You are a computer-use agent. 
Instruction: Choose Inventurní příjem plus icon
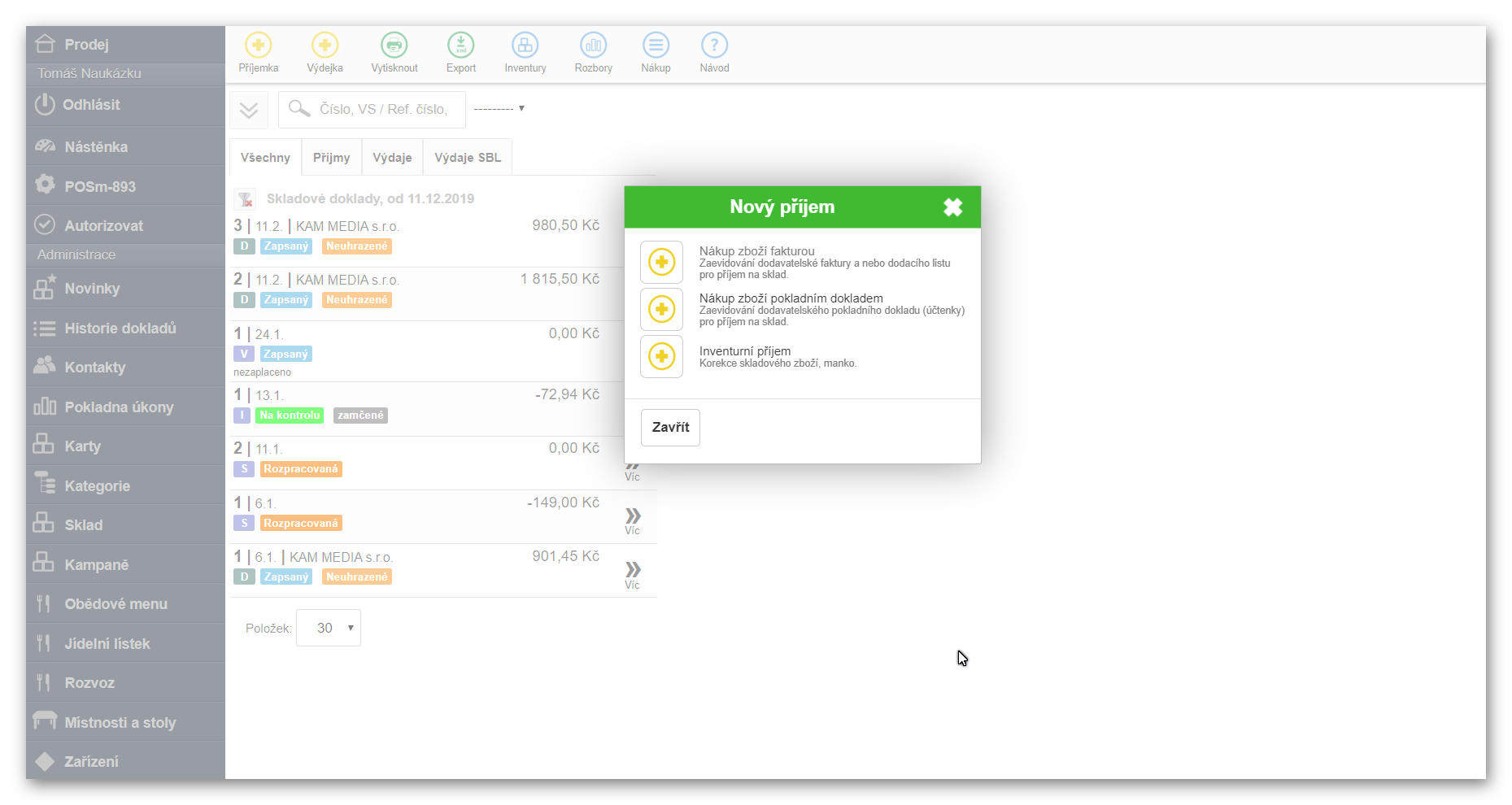click(661, 357)
